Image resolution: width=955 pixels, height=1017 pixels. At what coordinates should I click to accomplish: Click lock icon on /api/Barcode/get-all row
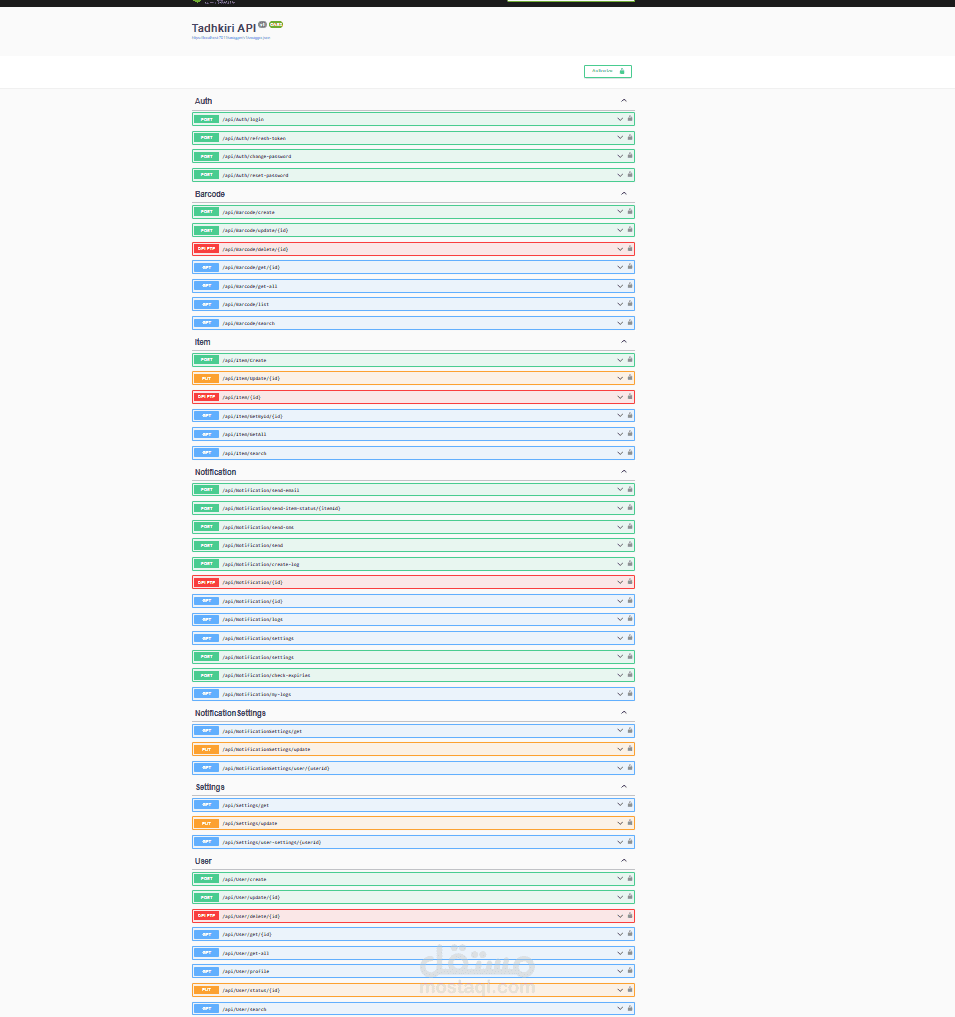point(629,285)
